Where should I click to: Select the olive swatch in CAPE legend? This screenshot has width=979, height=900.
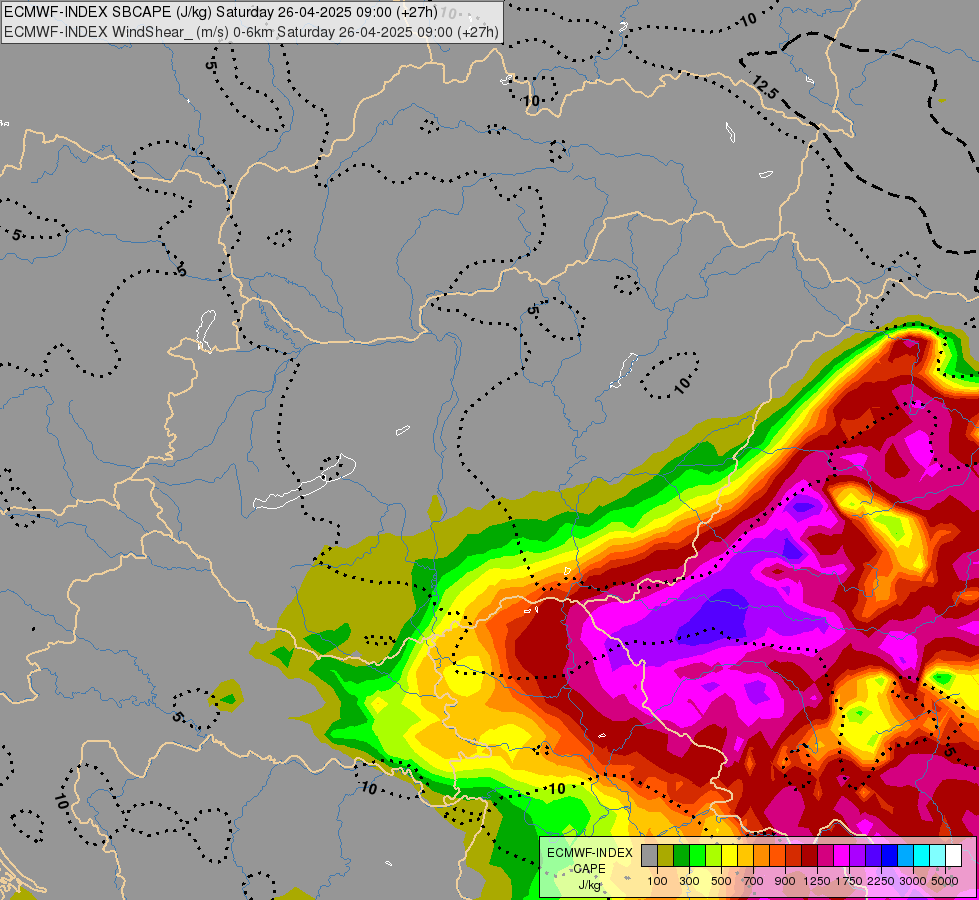coord(666,855)
